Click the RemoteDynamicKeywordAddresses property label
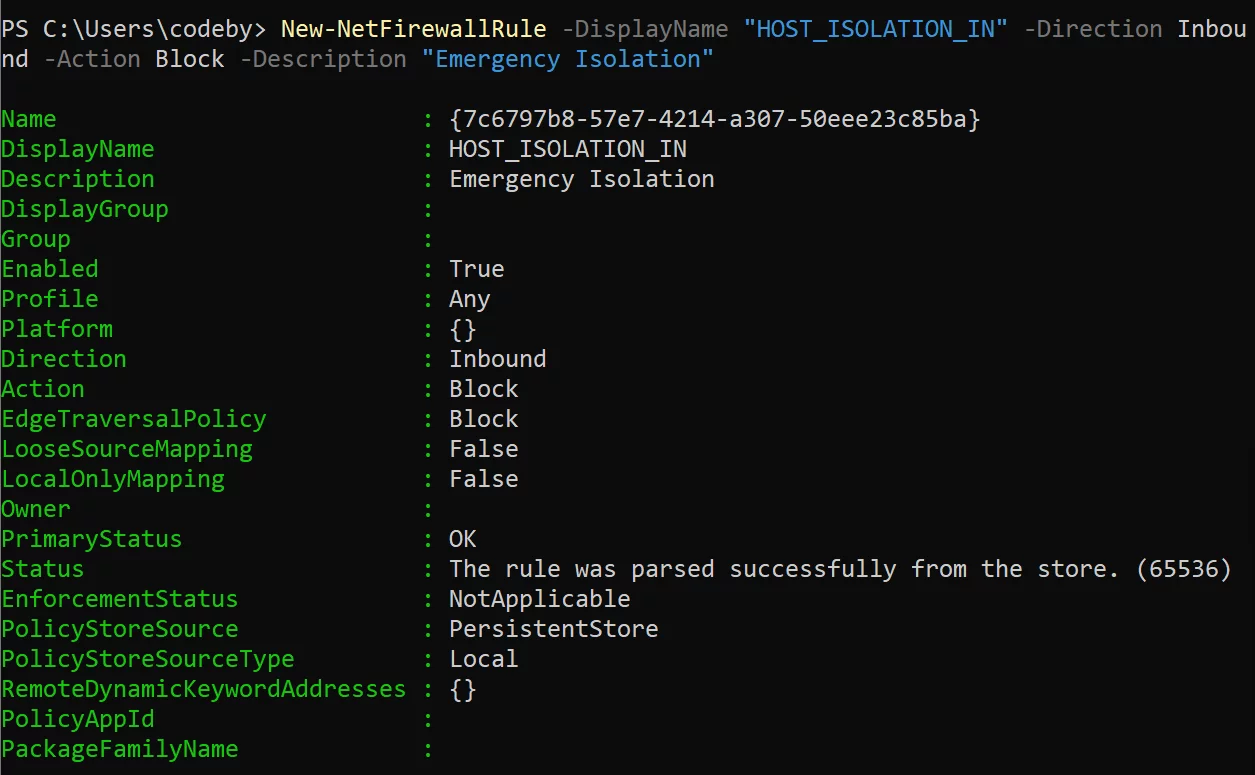Viewport: 1255px width, 775px height. (x=204, y=689)
